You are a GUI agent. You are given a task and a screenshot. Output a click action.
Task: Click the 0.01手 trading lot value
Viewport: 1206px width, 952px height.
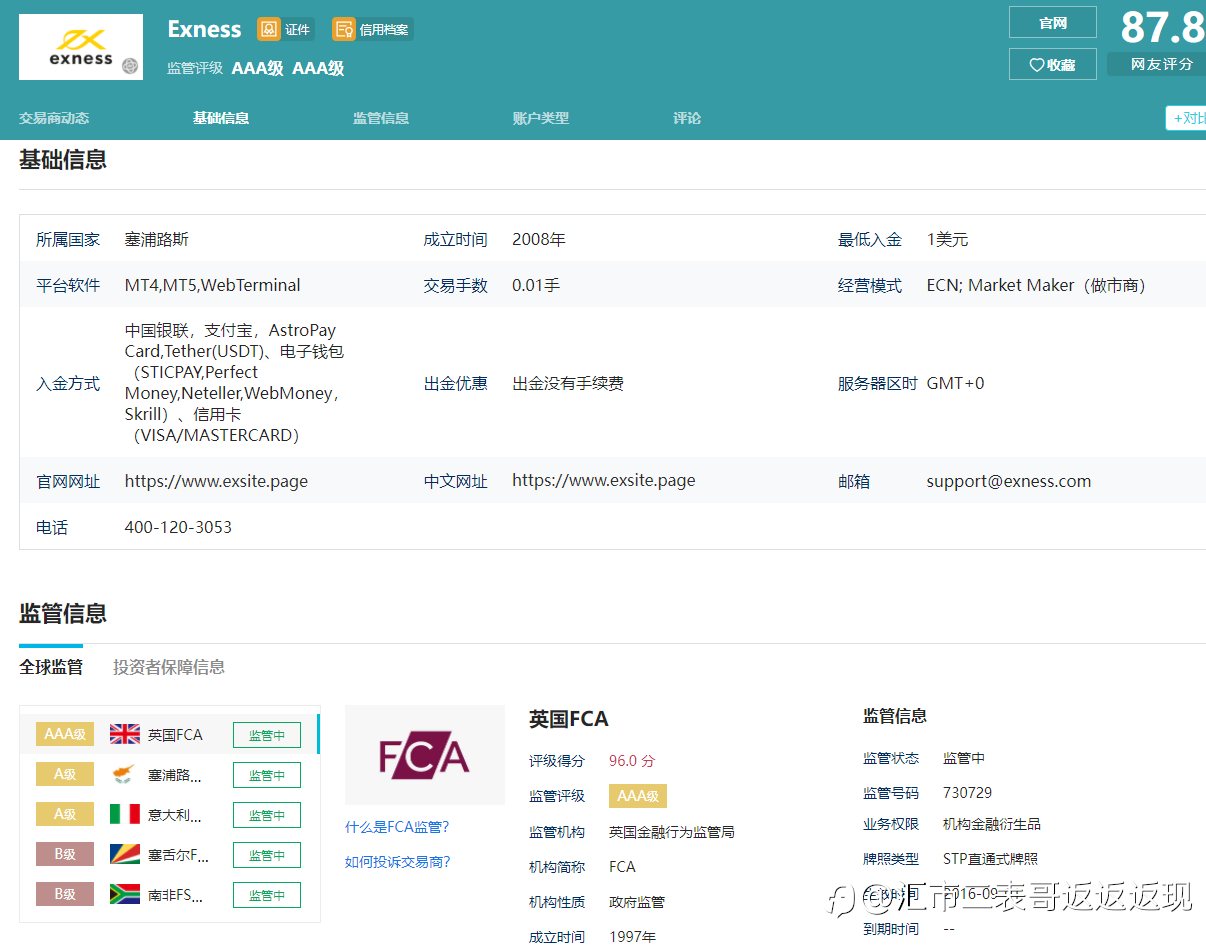536,285
